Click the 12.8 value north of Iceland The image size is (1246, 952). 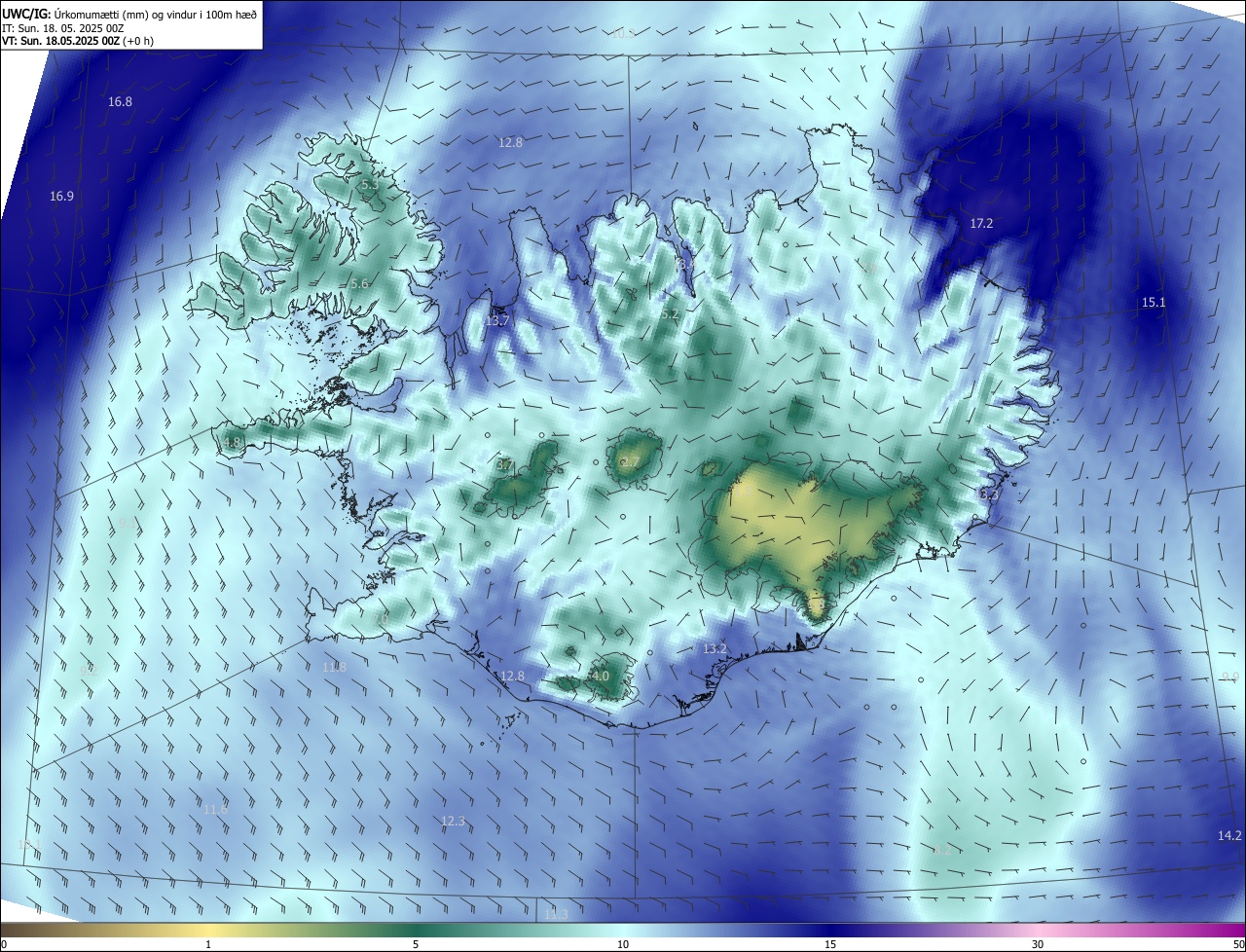pyautogui.click(x=510, y=142)
